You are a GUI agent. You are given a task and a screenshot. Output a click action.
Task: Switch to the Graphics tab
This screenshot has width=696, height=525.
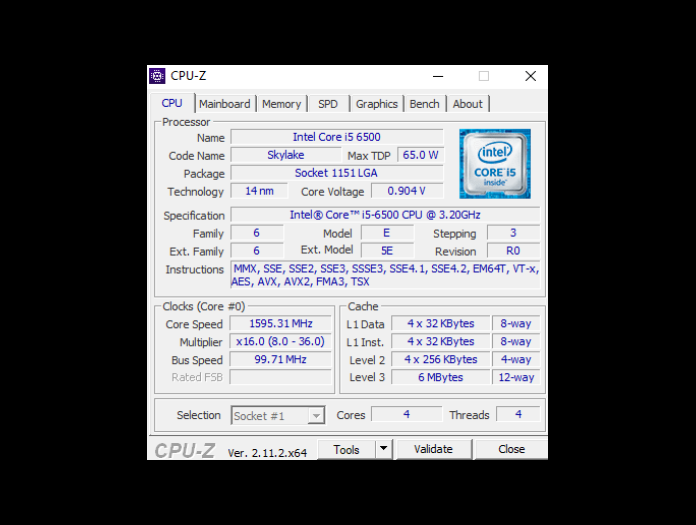pyautogui.click(x=376, y=104)
